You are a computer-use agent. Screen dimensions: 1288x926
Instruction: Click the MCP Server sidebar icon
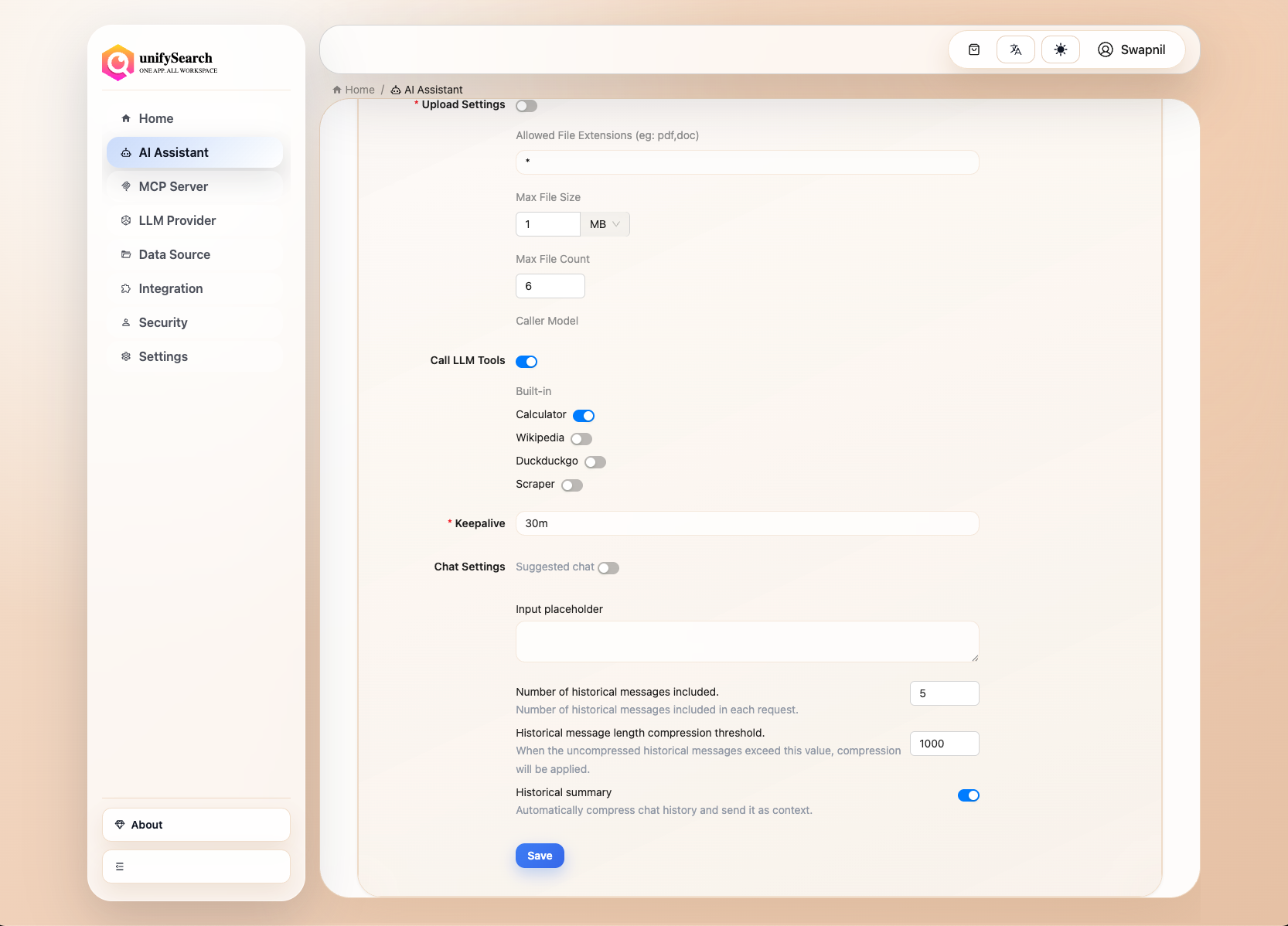pyautogui.click(x=126, y=186)
